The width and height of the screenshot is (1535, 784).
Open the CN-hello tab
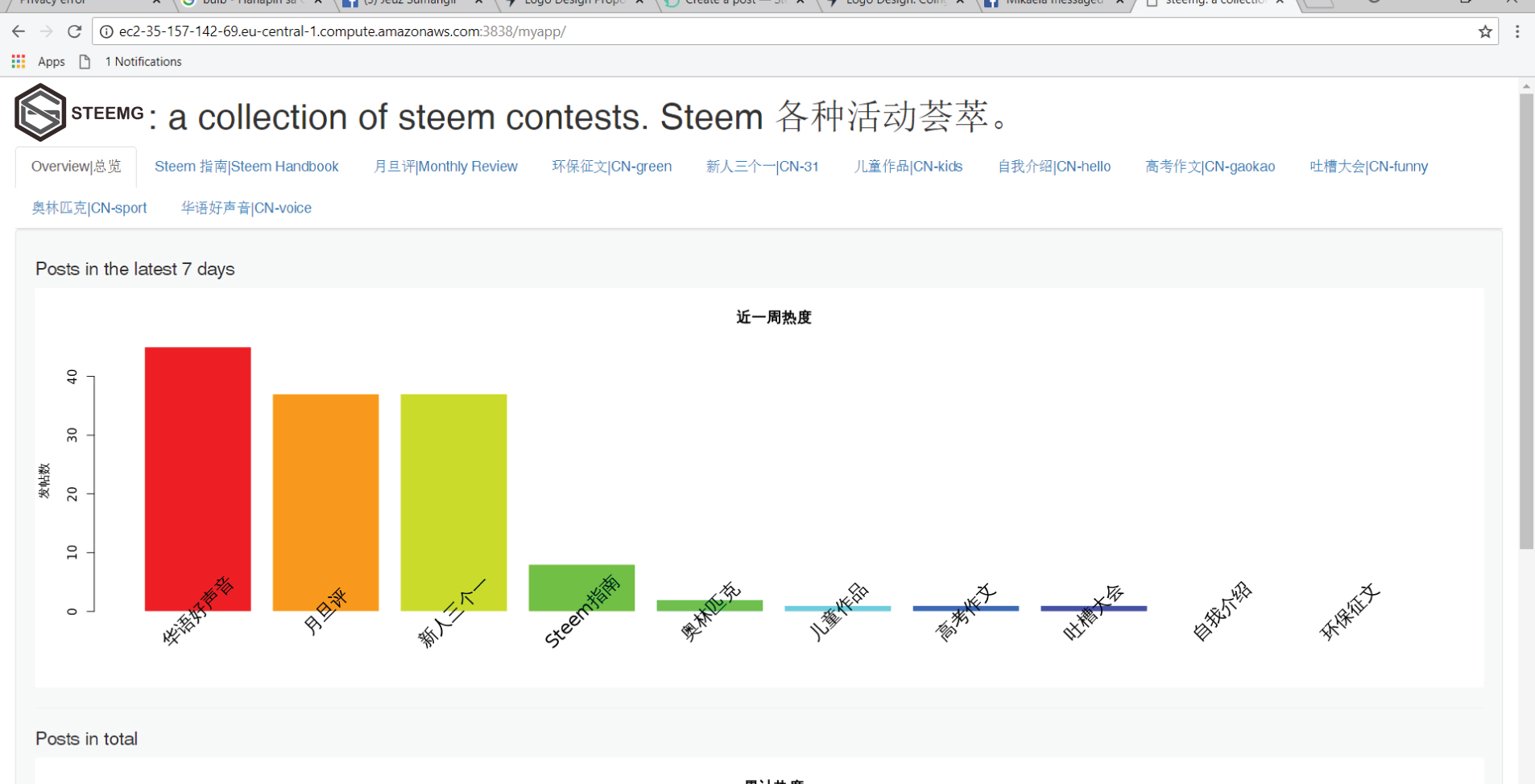[1053, 167]
